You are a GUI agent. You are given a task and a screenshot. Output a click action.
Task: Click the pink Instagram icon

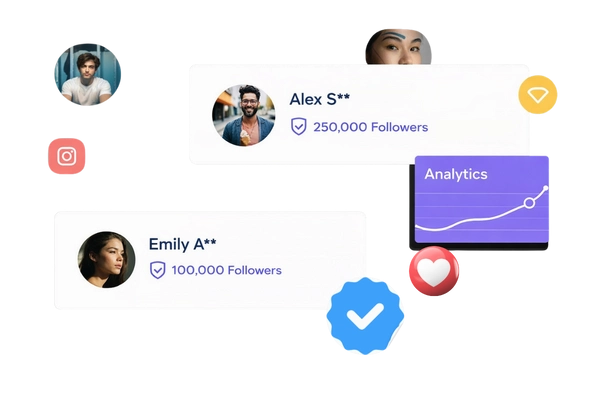point(67,156)
